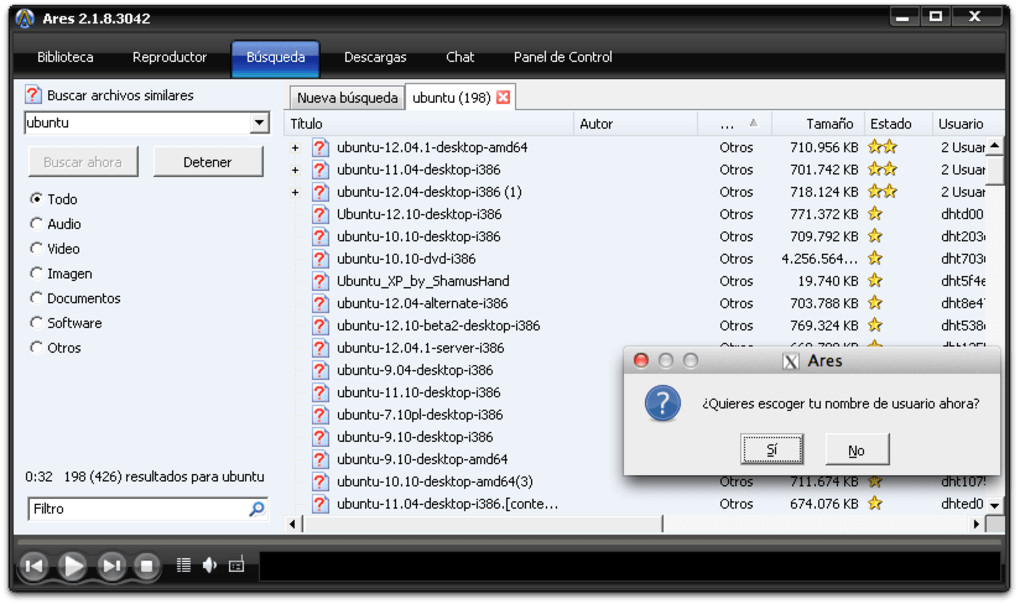Click the Detener button
This screenshot has width=1020, height=604.
[x=208, y=162]
